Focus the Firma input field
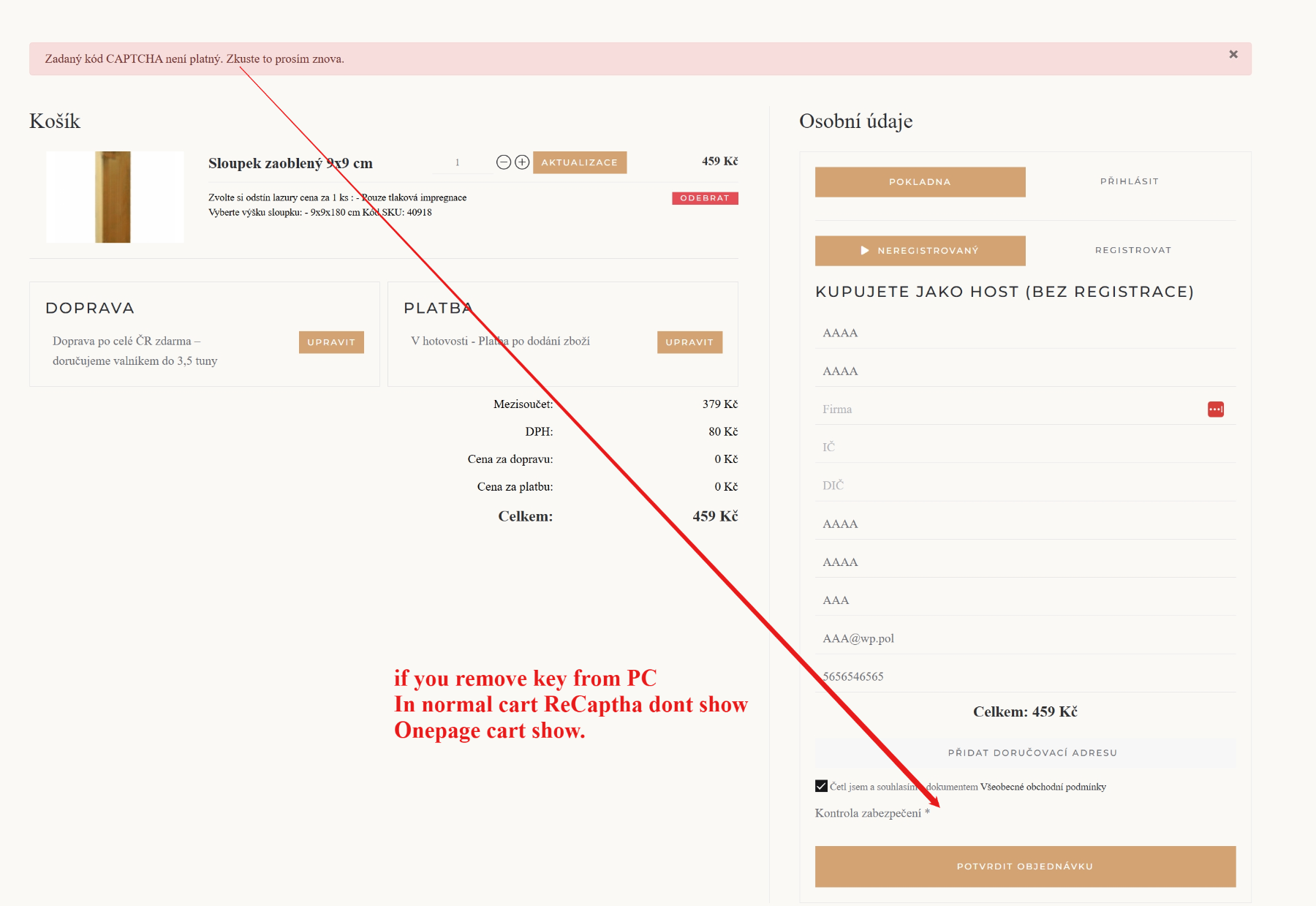This screenshot has width=1316, height=906. tap(1009, 409)
